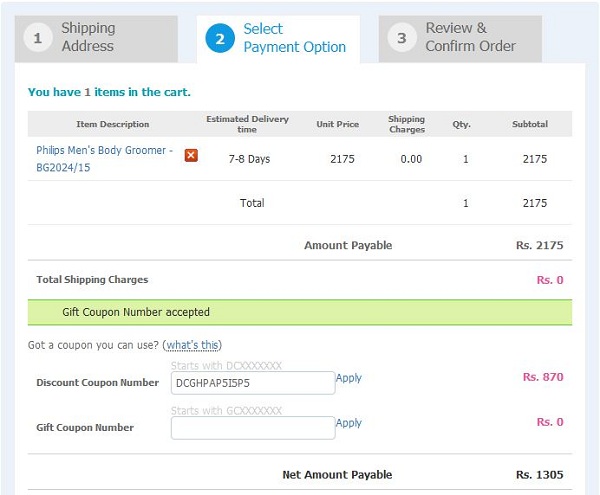Click the step 3 number circle
The image size is (600, 495).
(402, 37)
